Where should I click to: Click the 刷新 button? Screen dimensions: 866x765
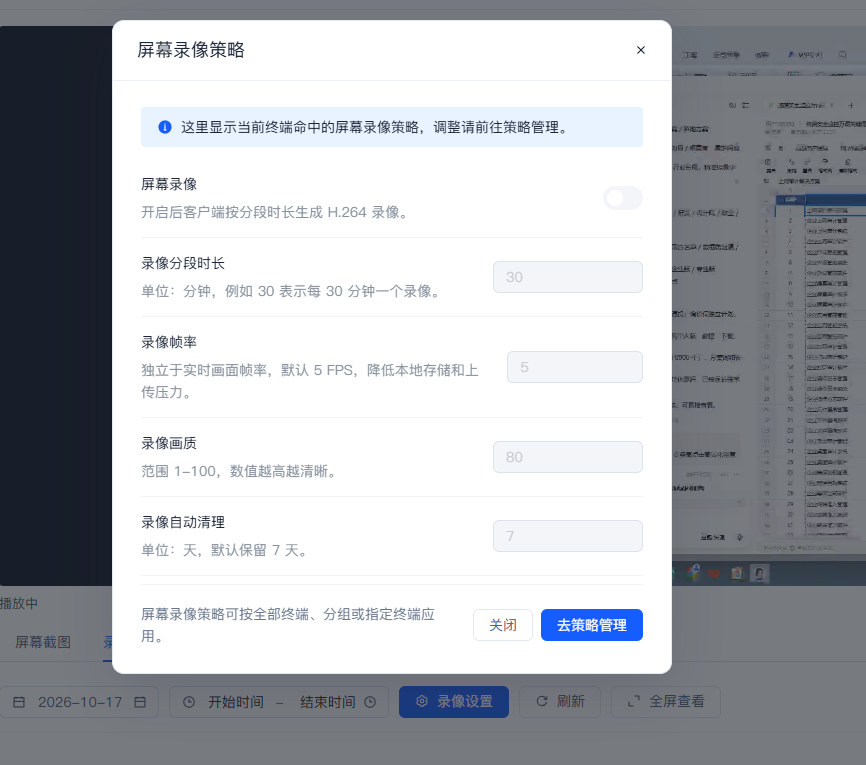559,701
